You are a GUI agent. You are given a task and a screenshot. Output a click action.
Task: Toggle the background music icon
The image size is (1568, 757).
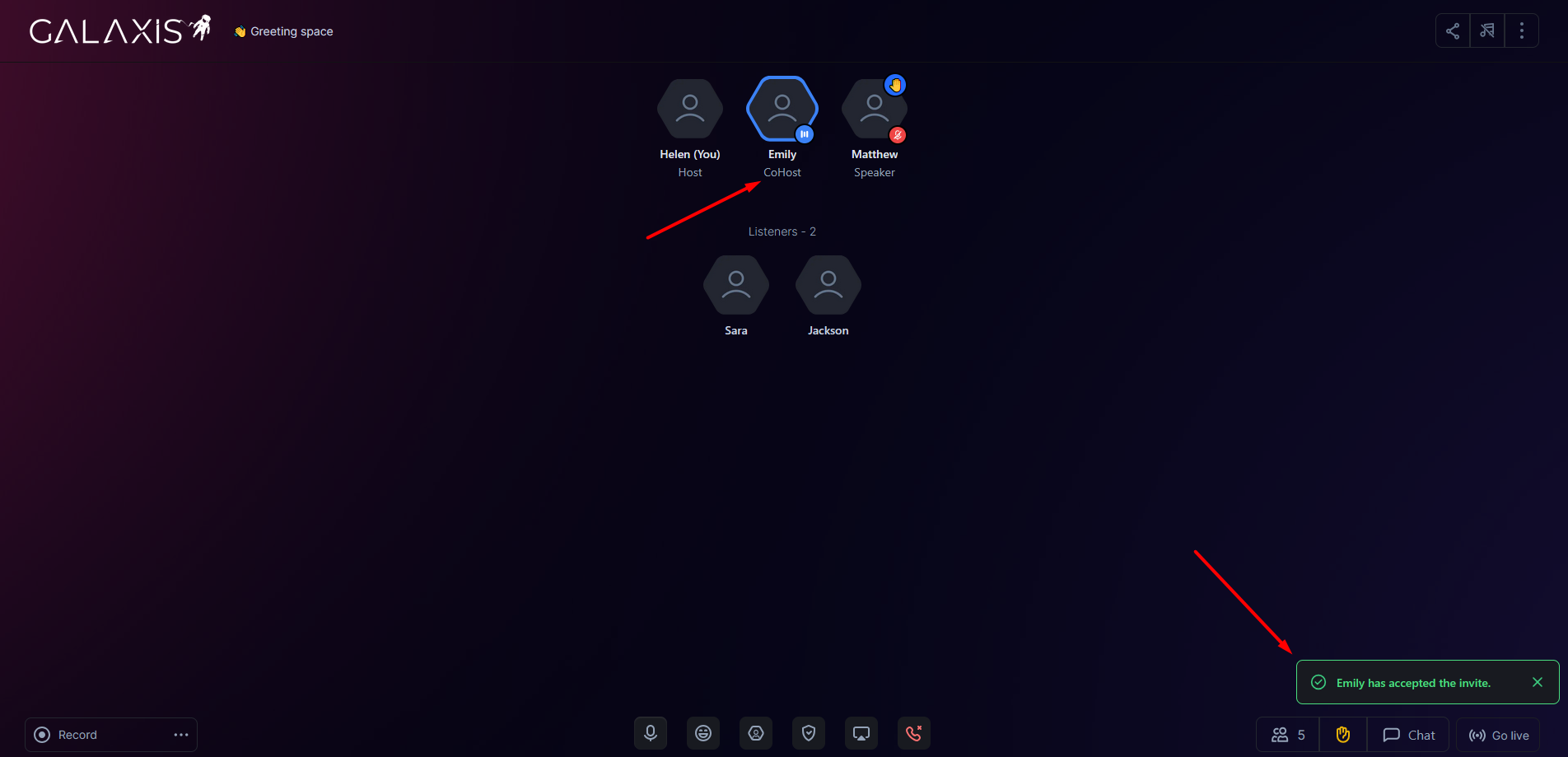point(1487,31)
